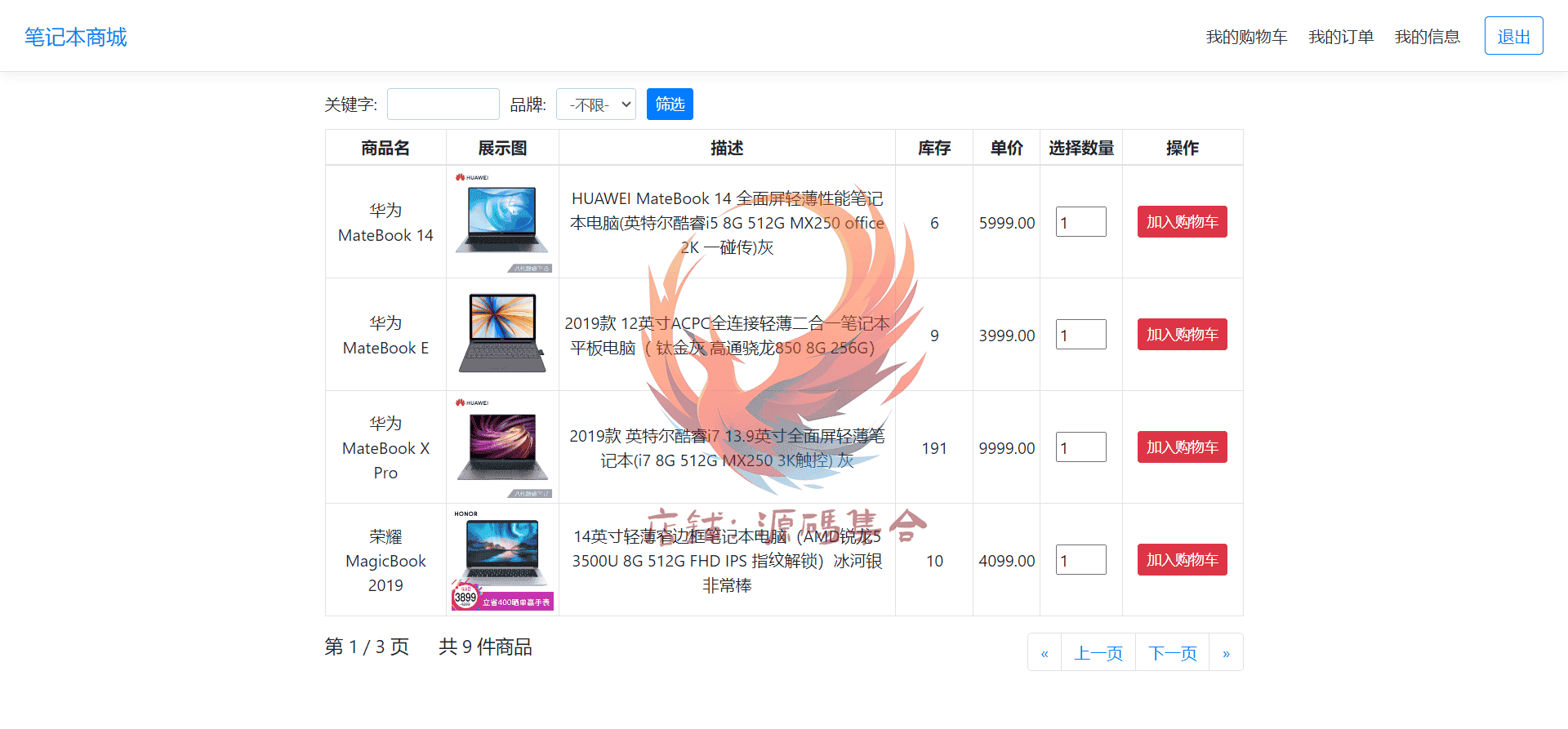Click the 选择数量 column header
The width and height of the screenshot is (1568, 729).
click(x=1081, y=148)
